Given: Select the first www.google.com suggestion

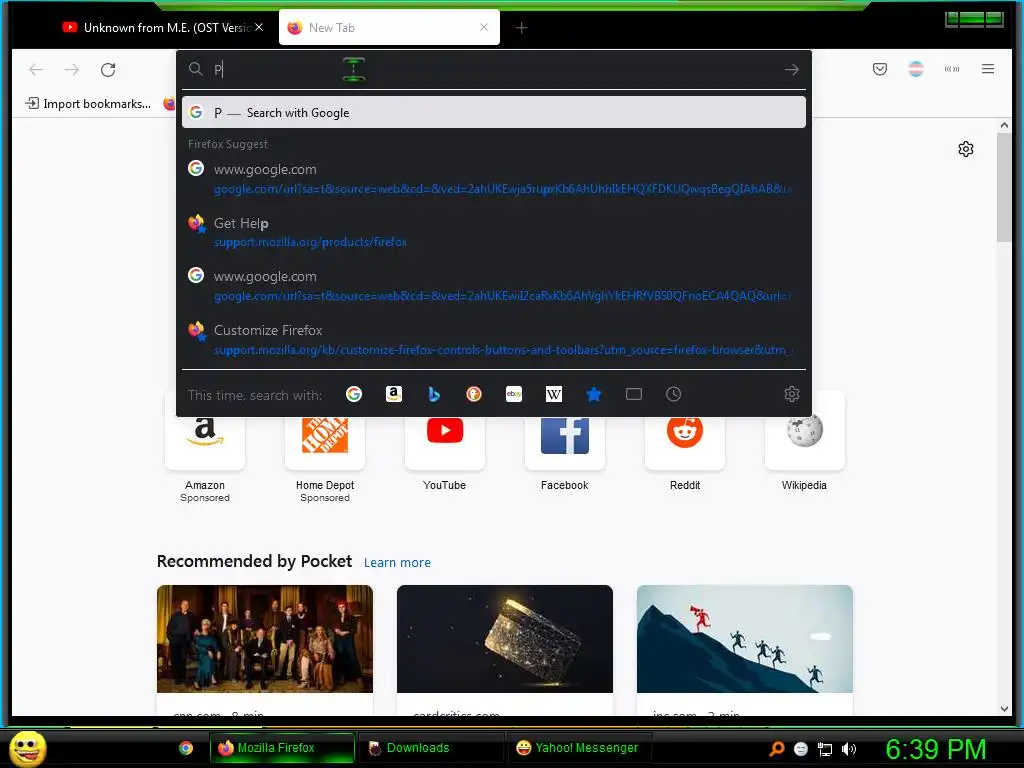Looking at the screenshot, I should tap(494, 179).
